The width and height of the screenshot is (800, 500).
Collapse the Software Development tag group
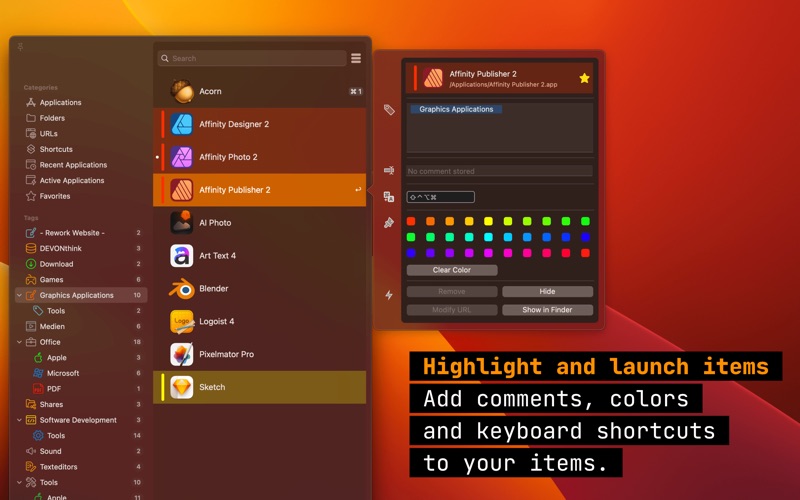pos(19,420)
